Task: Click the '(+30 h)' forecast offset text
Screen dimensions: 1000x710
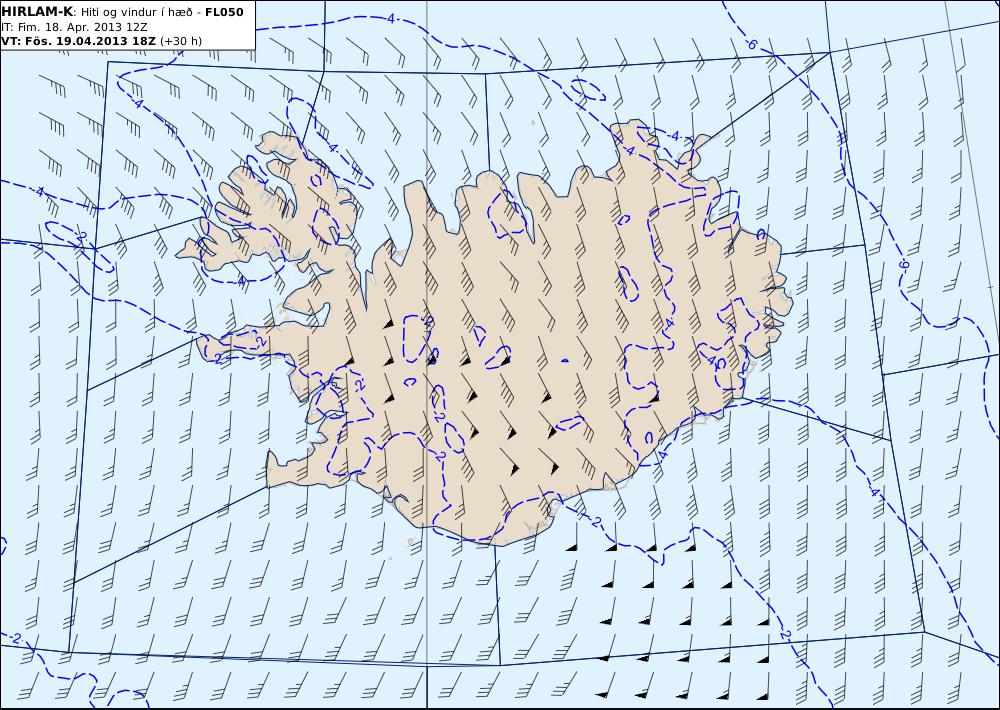Action: point(181,41)
